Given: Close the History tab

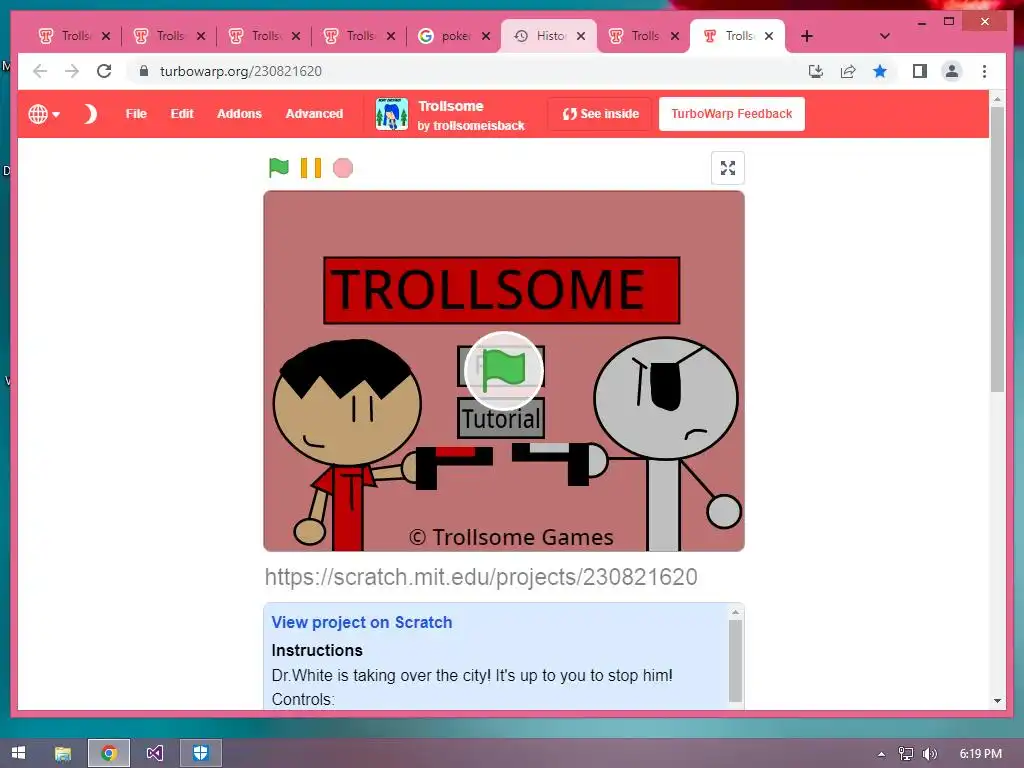Looking at the screenshot, I should click(581, 36).
